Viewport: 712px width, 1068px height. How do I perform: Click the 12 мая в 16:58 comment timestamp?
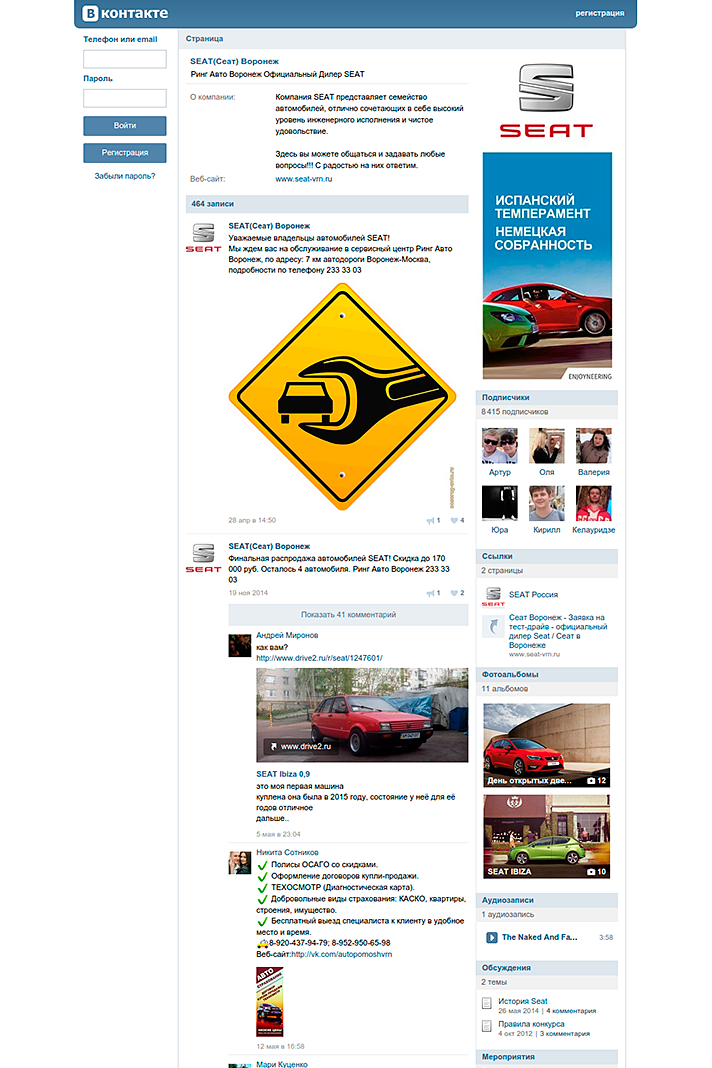pyautogui.click(x=280, y=1046)
